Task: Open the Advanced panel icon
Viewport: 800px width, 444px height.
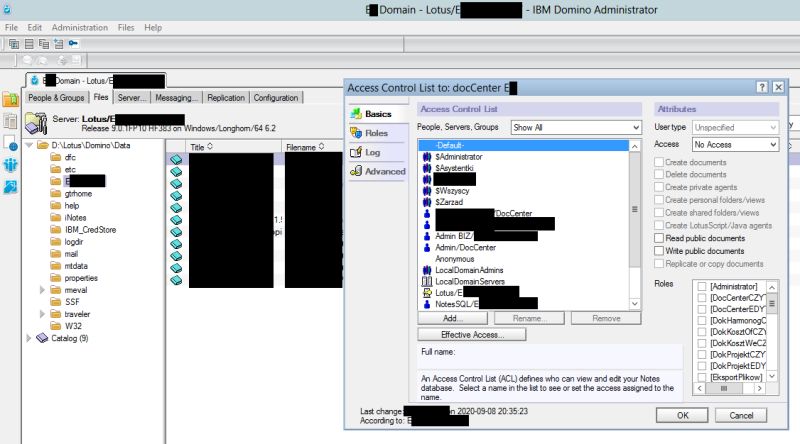Action: pos(356,171)
